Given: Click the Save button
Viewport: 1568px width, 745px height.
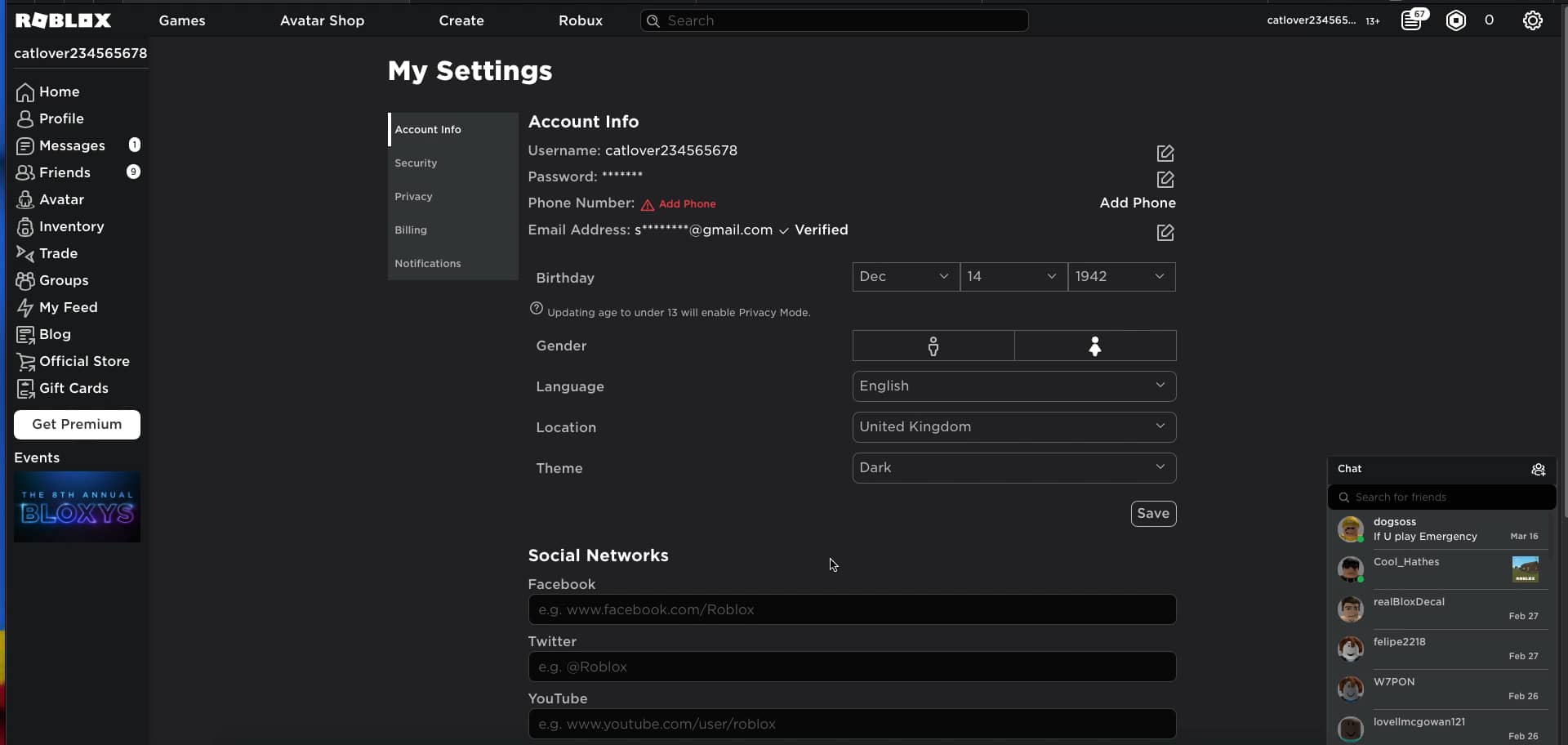Looking at the screenshot, I should pyautogui.click(x=1153, y=513).
